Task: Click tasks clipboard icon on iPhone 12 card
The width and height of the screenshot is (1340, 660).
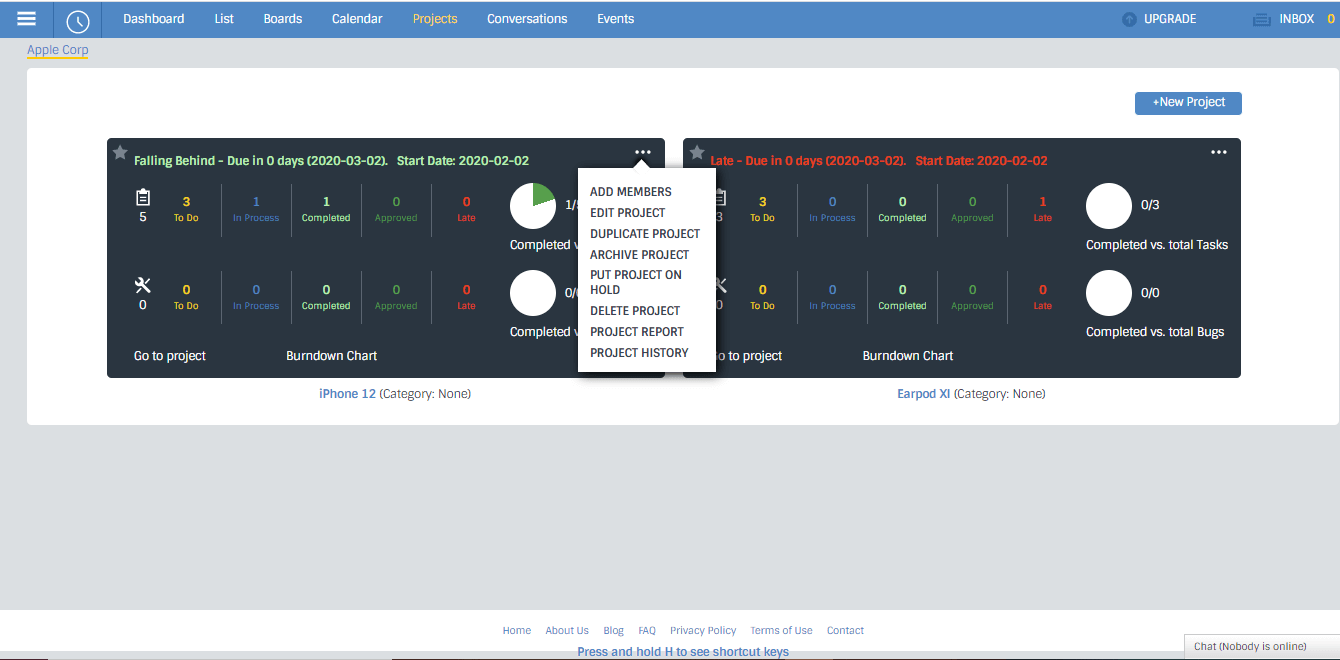Action: click(142, 197)
